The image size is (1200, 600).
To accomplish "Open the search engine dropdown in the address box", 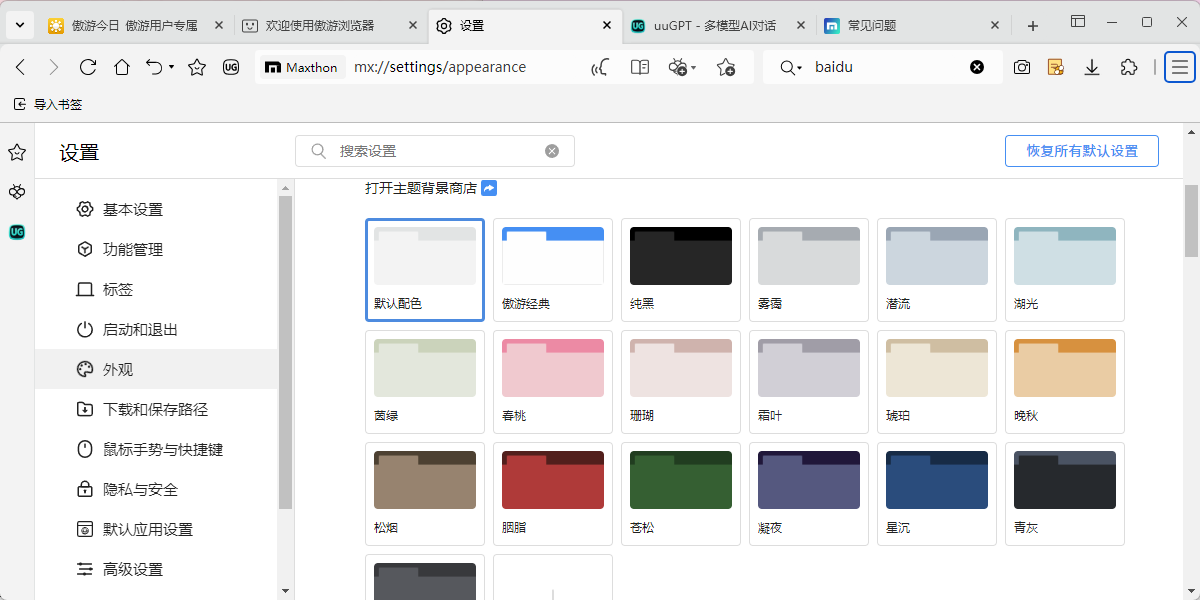I will coord(790,67).
